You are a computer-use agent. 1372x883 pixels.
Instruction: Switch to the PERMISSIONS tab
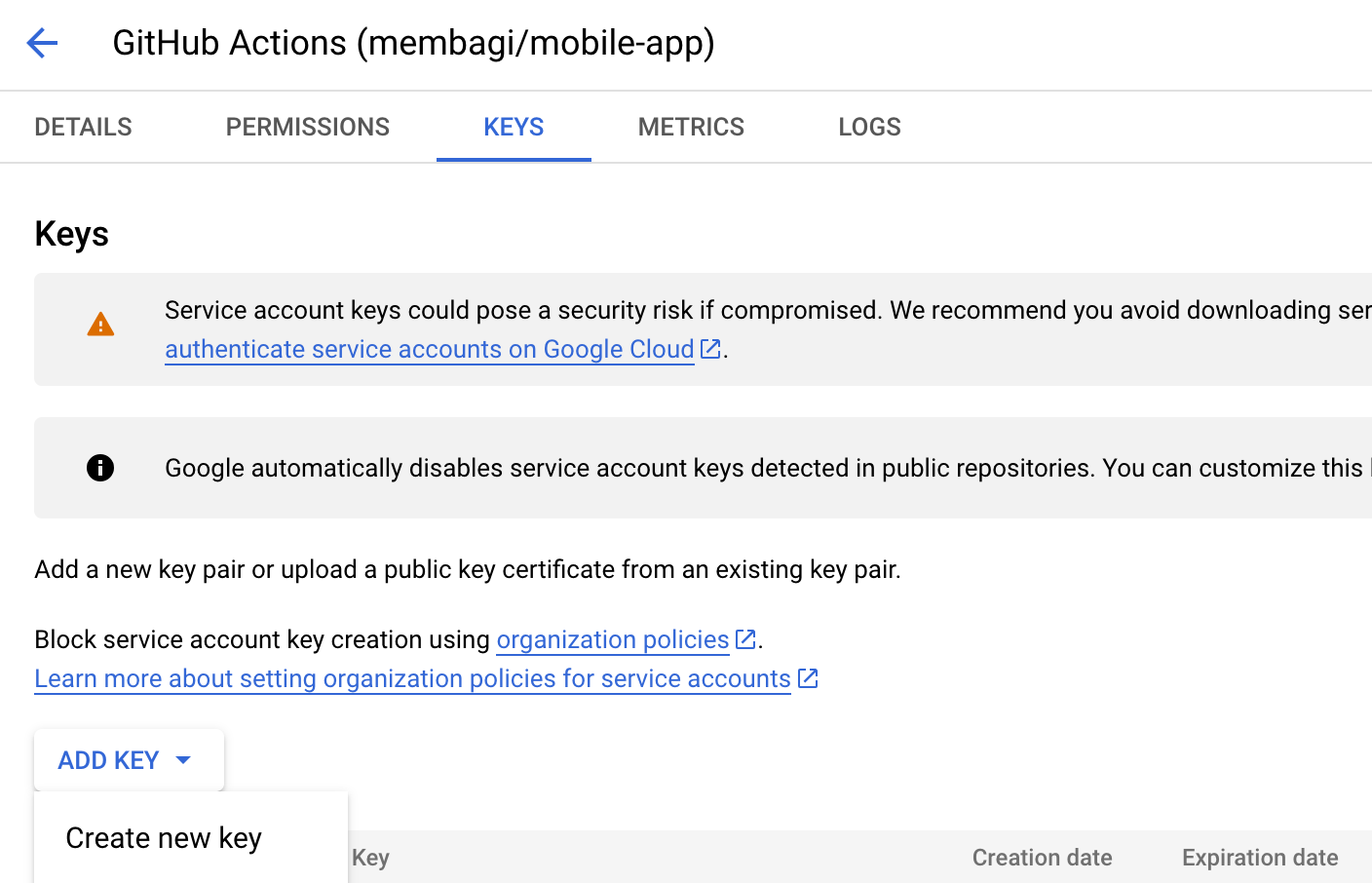point(308,127)
